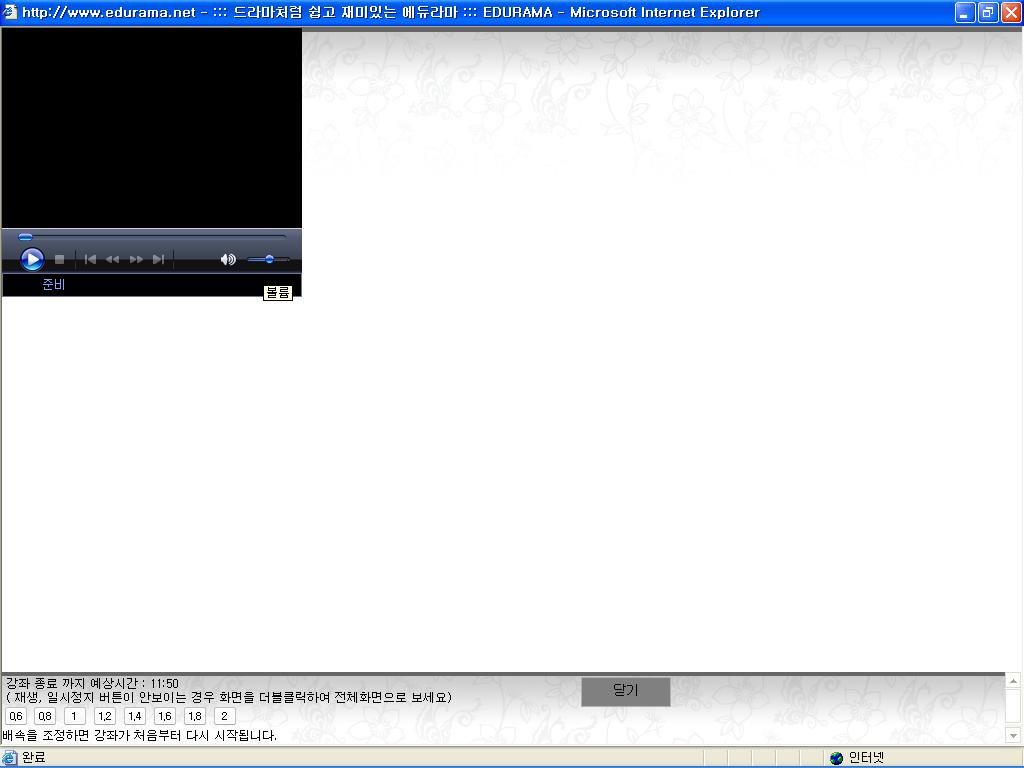1024x768 pixels.
Task: Click the video seek bar handle
Action: (x=25, y=236)
